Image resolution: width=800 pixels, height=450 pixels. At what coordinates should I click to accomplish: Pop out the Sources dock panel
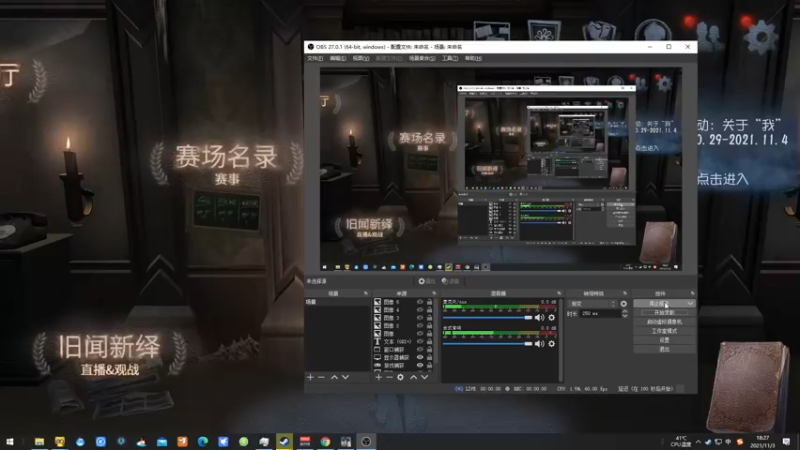(434, 293)
